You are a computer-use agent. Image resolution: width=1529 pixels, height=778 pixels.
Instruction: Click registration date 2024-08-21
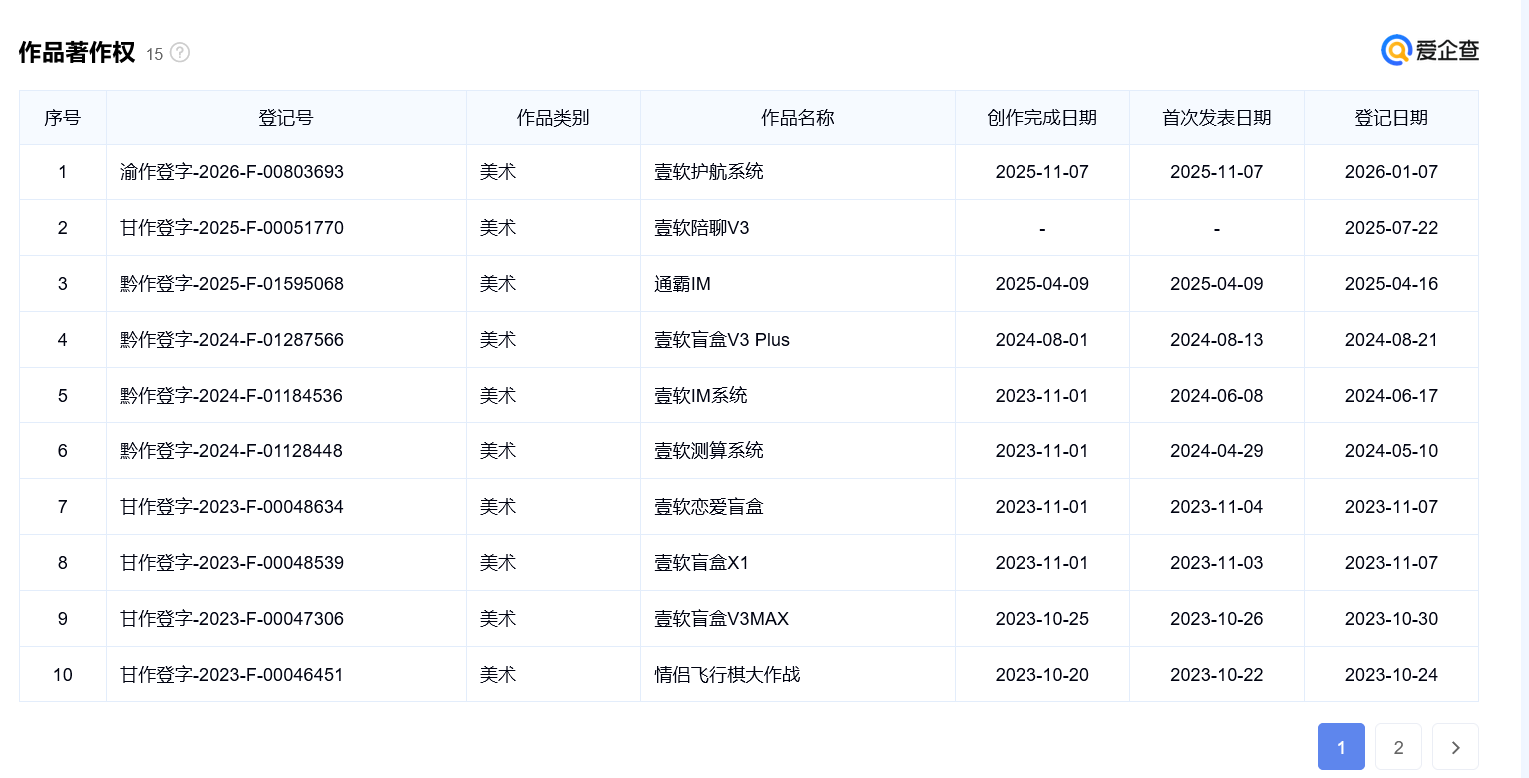[x=1391, y=340]
